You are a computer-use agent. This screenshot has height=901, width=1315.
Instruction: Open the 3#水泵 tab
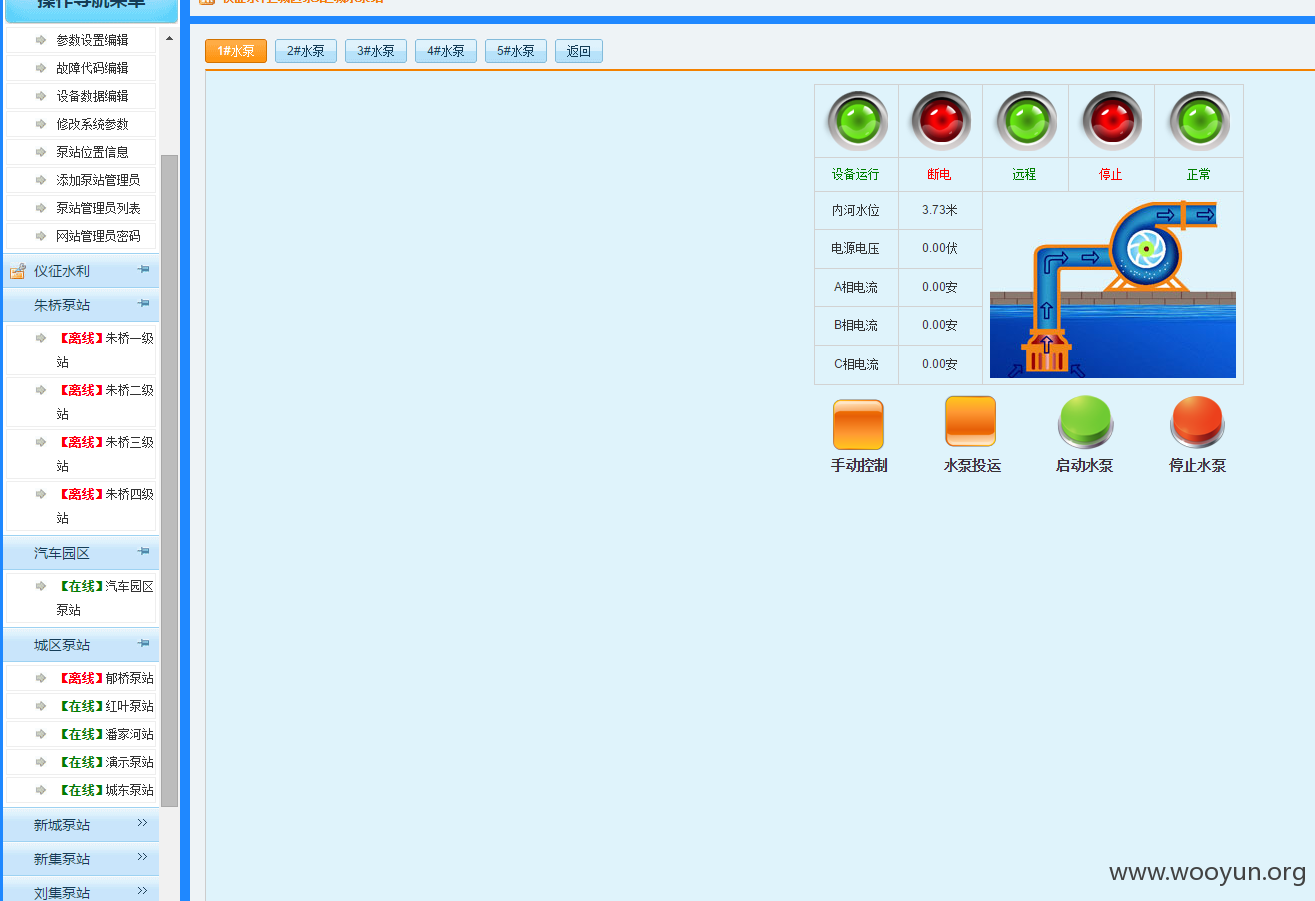376,51
